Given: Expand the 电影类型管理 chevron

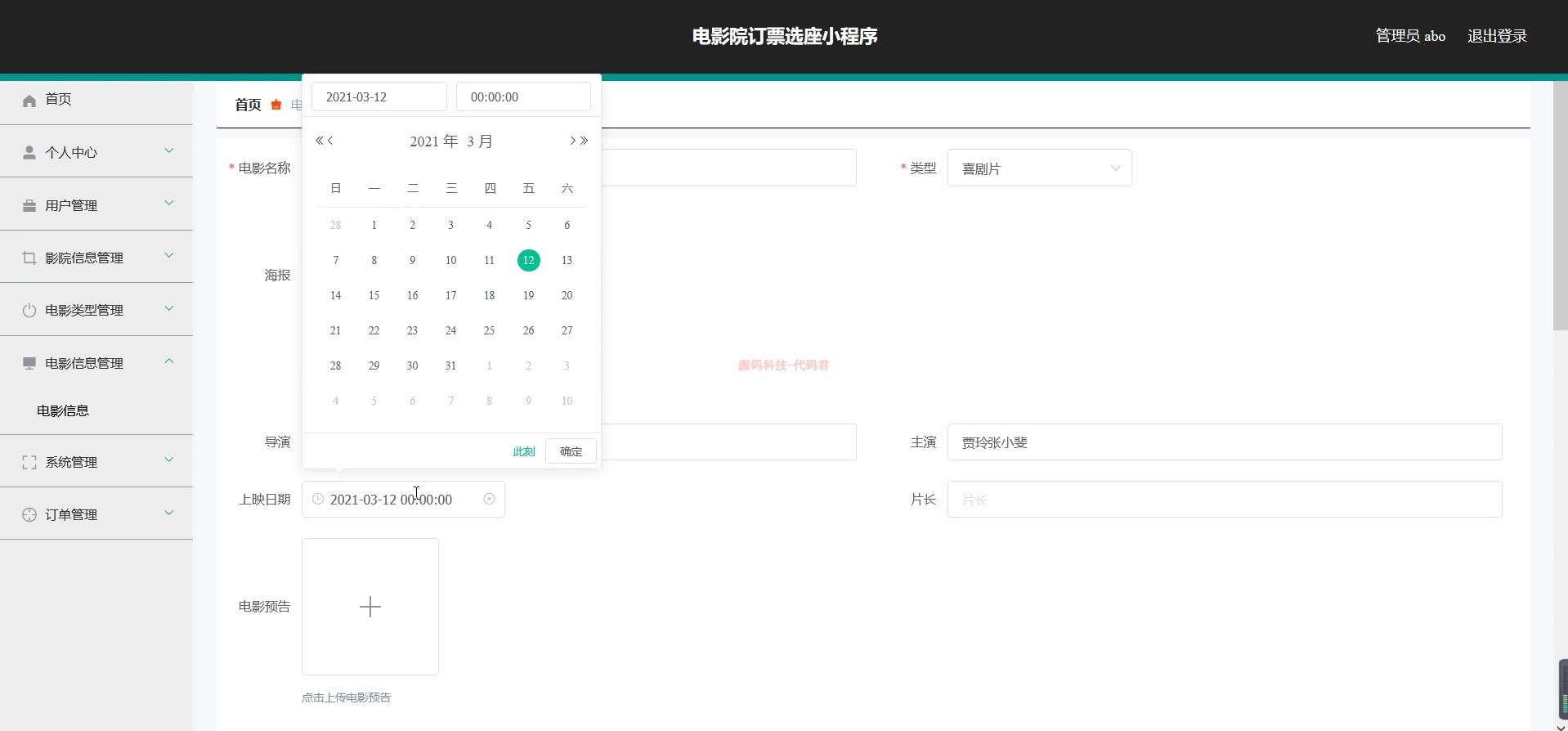Looking at the screenshot, I should [x=169, y=309].
